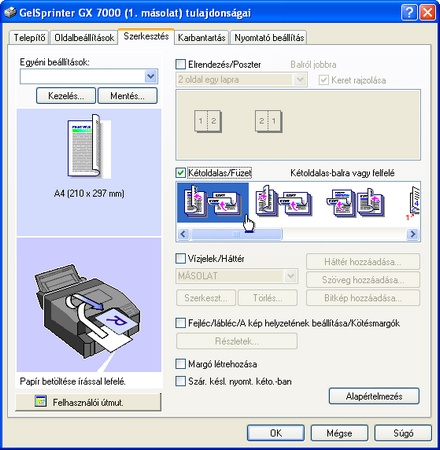Image resolution: width=440 pixels, height=450 pixels.
Task: Enable the Vízjelek/Háttér checkbox
Action: pyautogui.click(x=180, y=258)
